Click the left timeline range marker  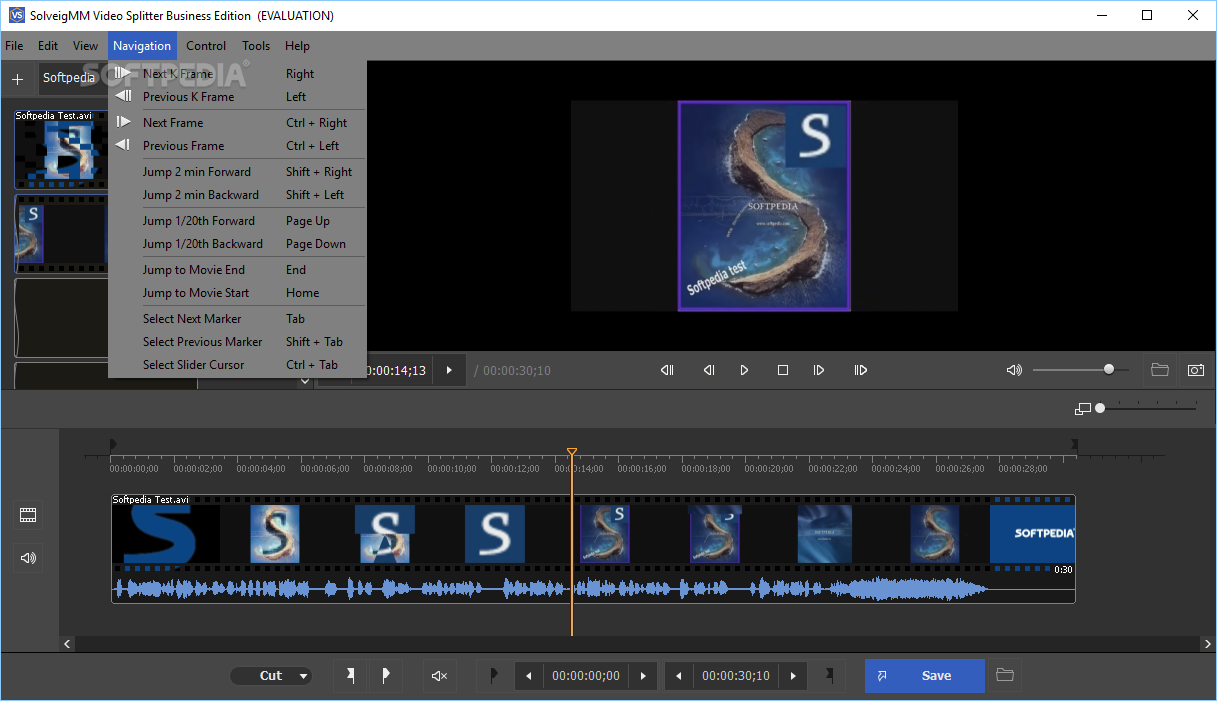pos(113,444)
